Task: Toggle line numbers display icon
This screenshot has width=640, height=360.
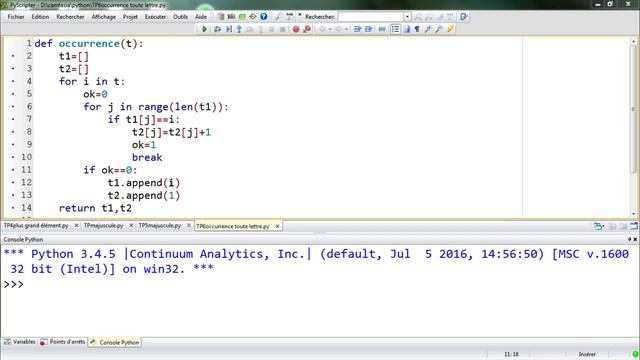Action: pos(395,29)
